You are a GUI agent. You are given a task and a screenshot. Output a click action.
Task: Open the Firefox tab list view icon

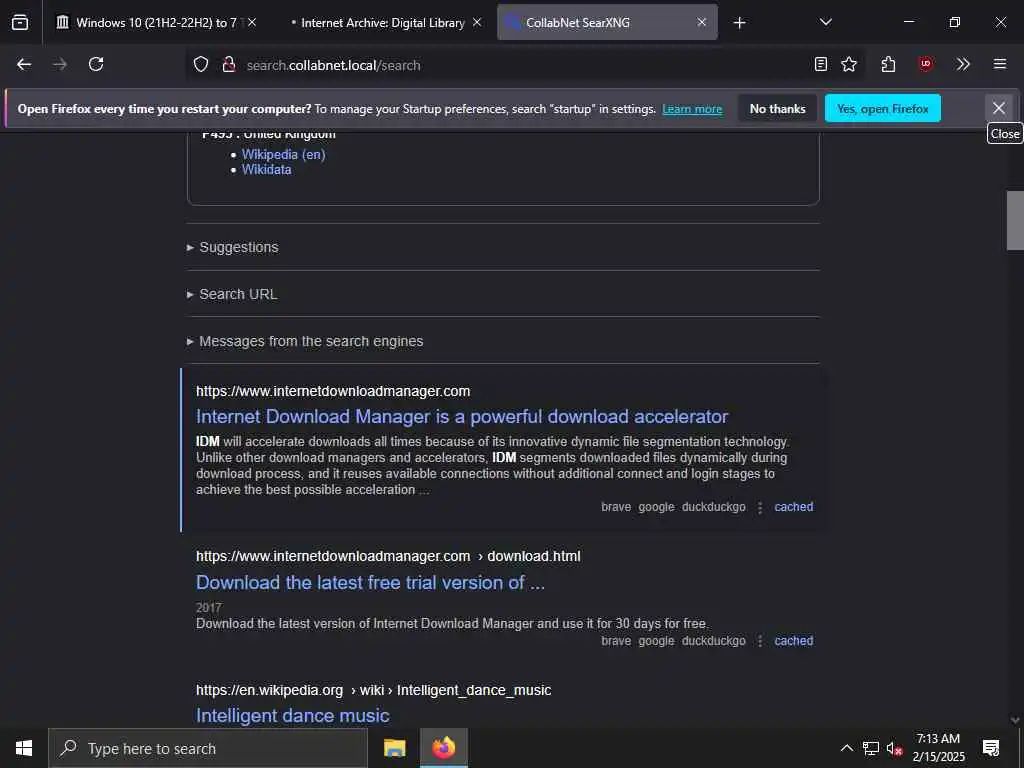20,22
